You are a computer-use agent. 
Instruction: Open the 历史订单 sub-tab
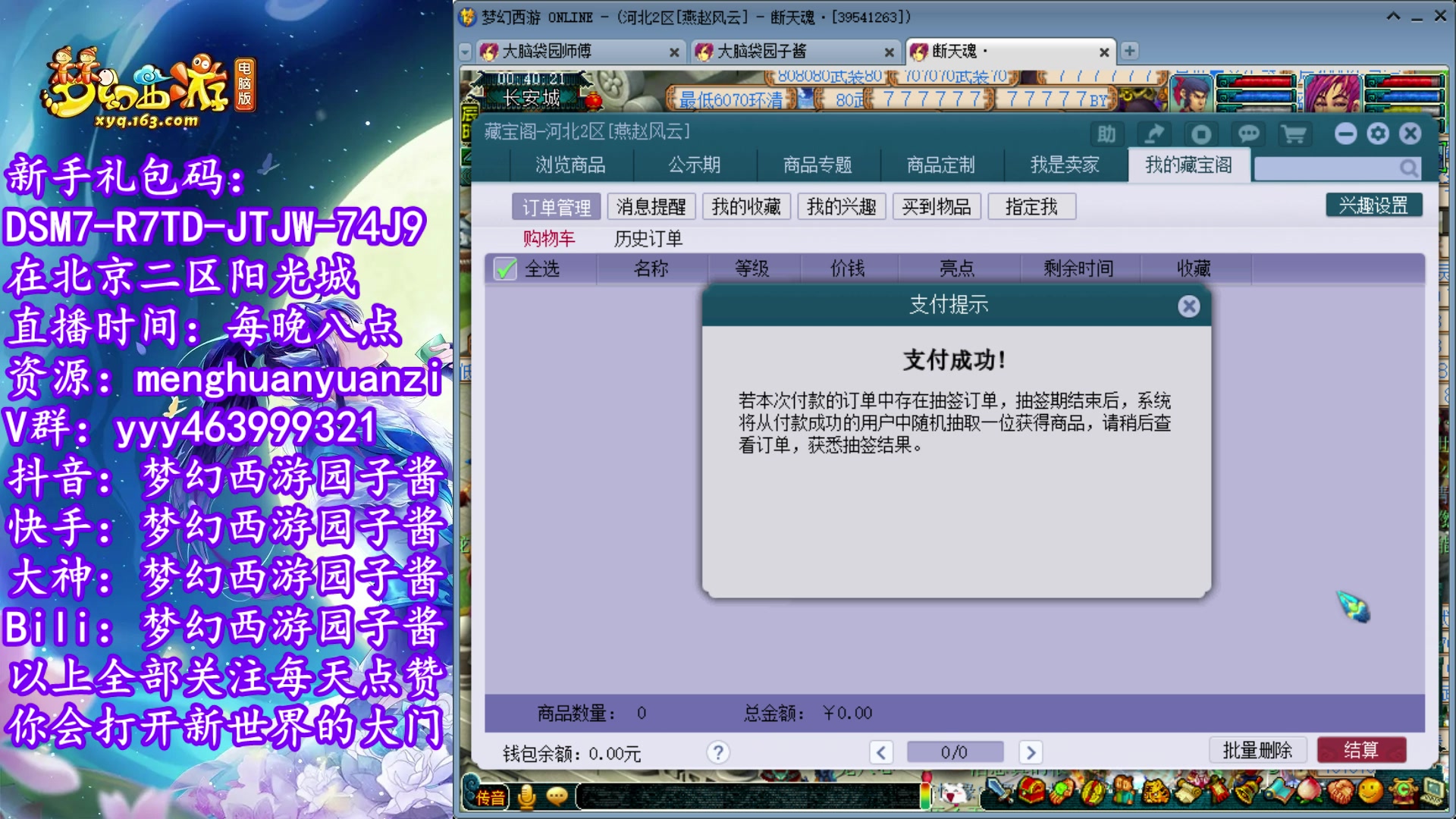[648, 239]
